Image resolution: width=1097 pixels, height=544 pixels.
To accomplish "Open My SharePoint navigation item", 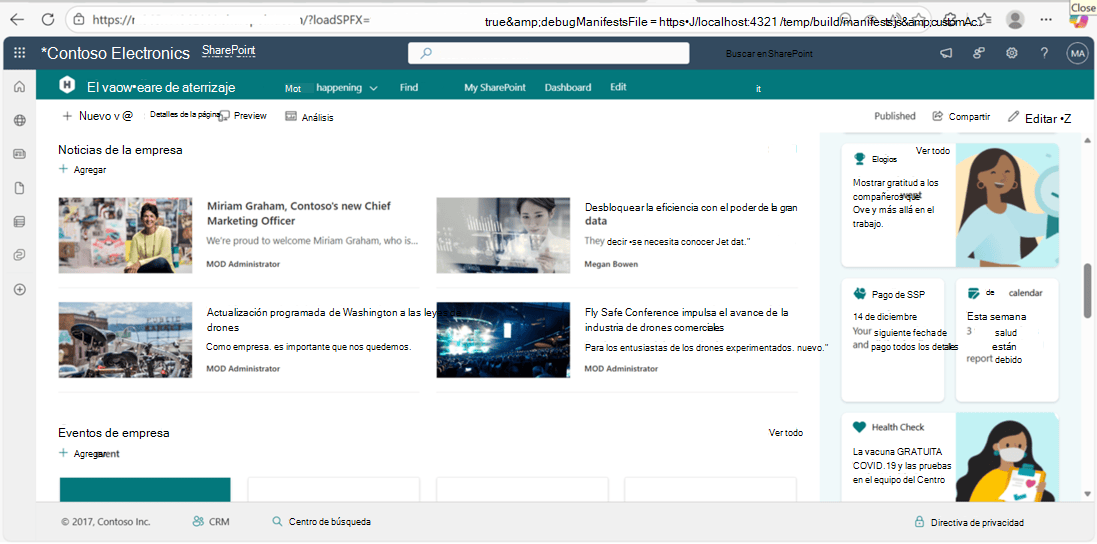I will tap(495, 87).
